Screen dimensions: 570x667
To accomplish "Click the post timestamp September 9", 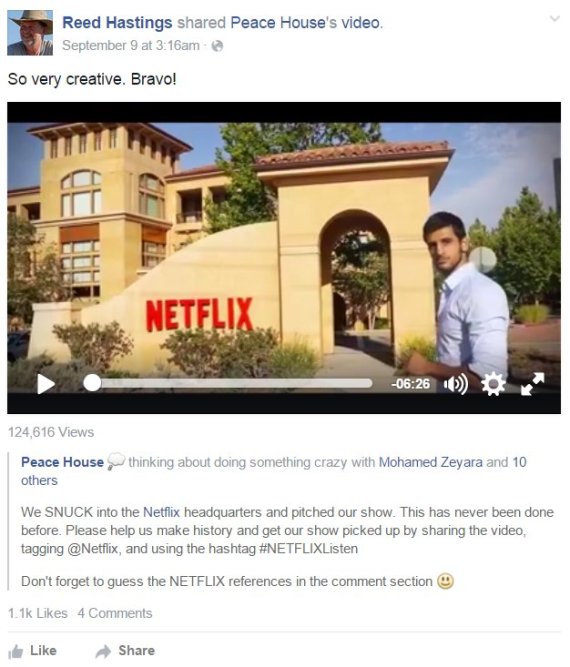I will [131, 46].
